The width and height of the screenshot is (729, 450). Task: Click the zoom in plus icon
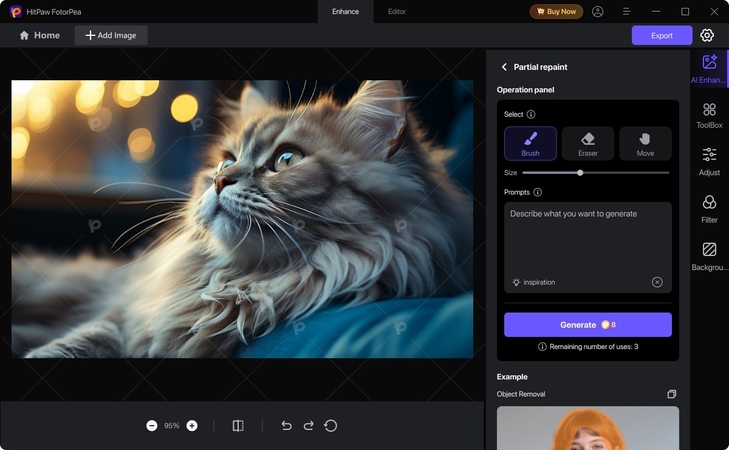point(192,426)
